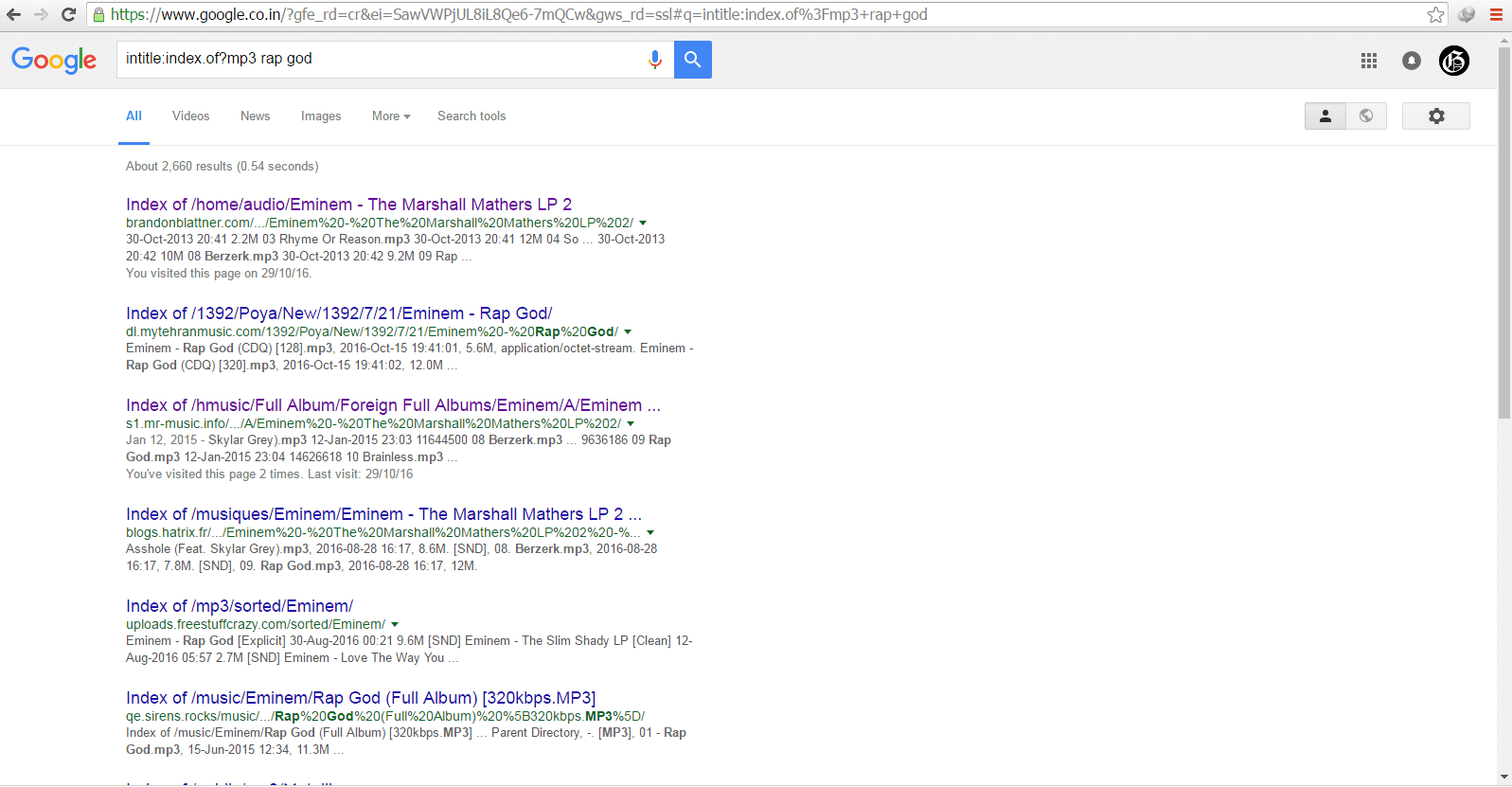The height and width of the screenshot is (787, 1512).
Task: Open the arrow menu beside s1.mr-music.info URL
Action: pyautogui.click(x=631, y=424)
